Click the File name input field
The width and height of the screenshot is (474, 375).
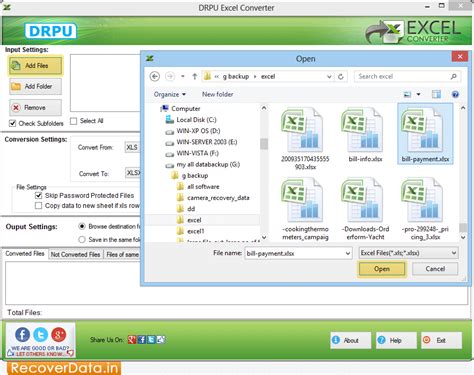click(295, 254)
